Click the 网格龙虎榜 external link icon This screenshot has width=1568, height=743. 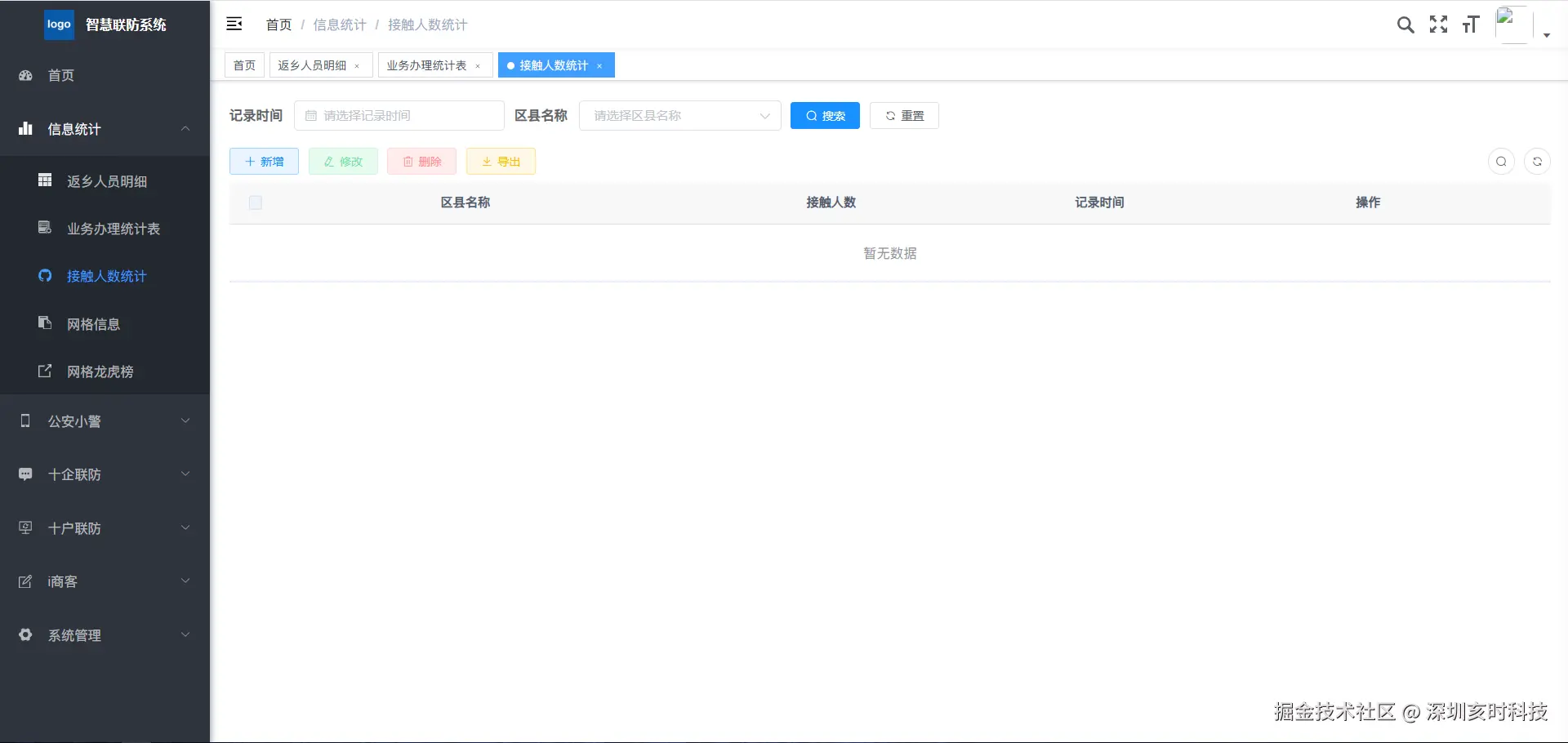[45, 371]
